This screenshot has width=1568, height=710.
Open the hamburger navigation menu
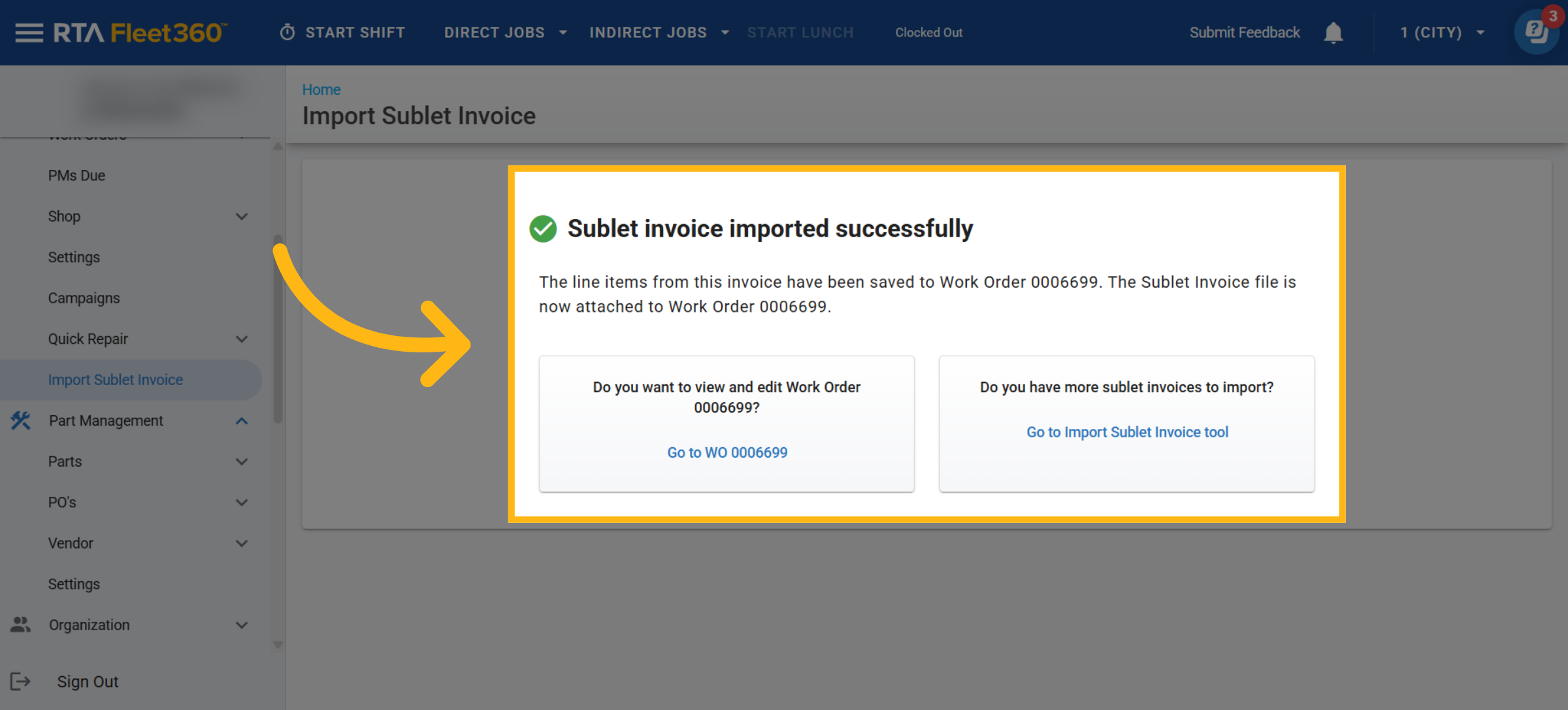pyautogui.click(x=29, y=33)
